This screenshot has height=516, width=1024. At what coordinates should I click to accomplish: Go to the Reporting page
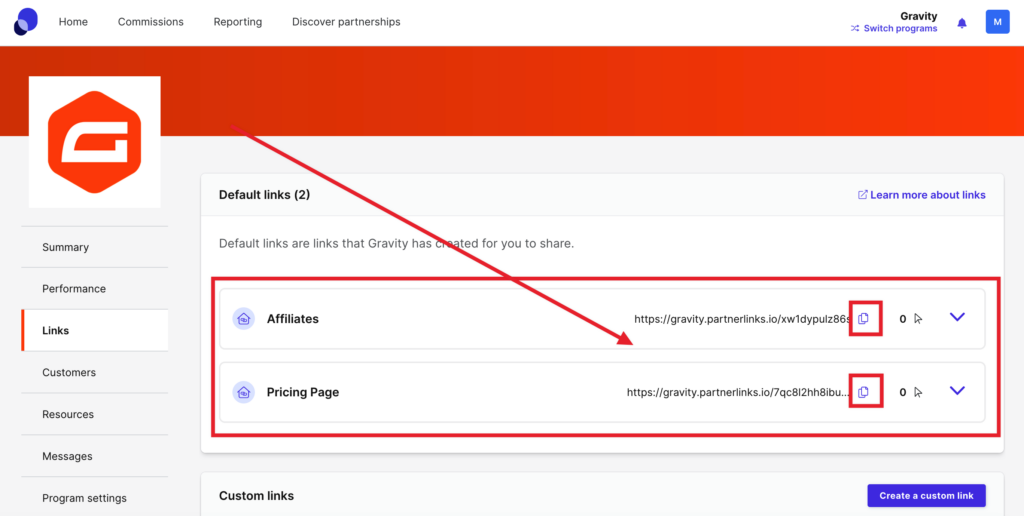click(x=238, y=22)
